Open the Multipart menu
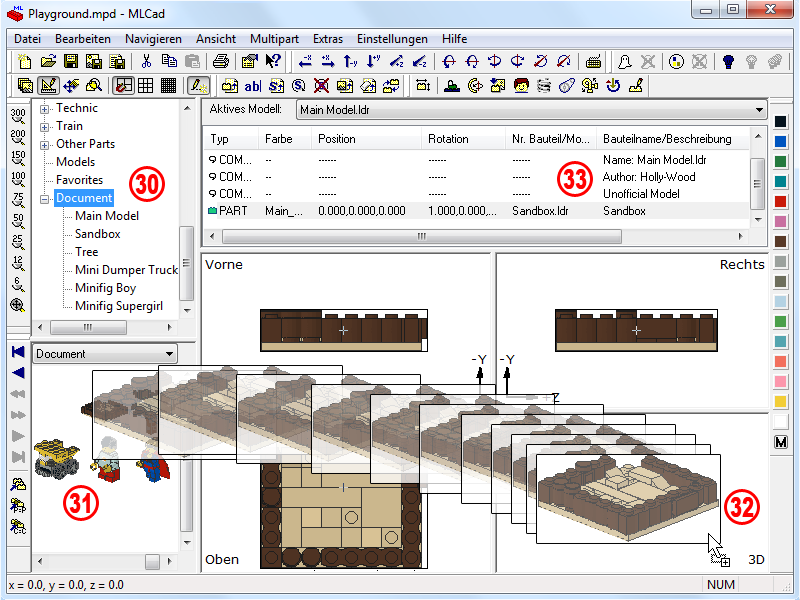Viewport: 800px width, 600px height. [x=274, y=39]
